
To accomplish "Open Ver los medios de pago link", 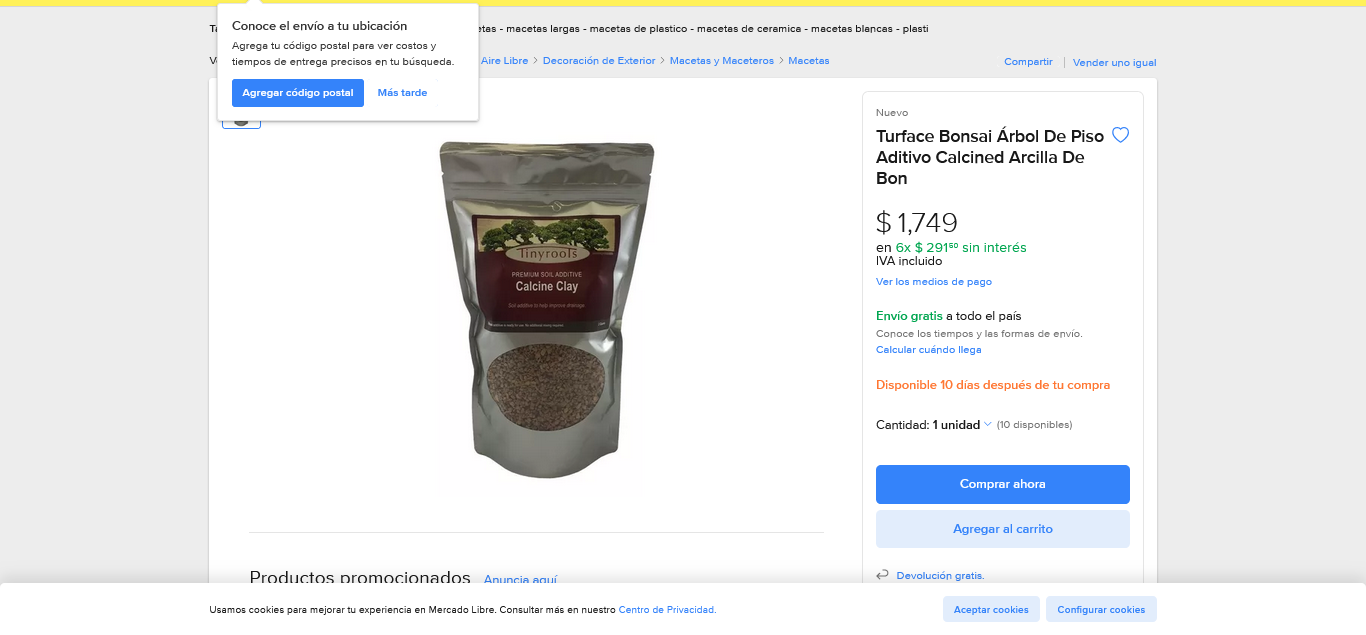I will (x=933, y=282).
